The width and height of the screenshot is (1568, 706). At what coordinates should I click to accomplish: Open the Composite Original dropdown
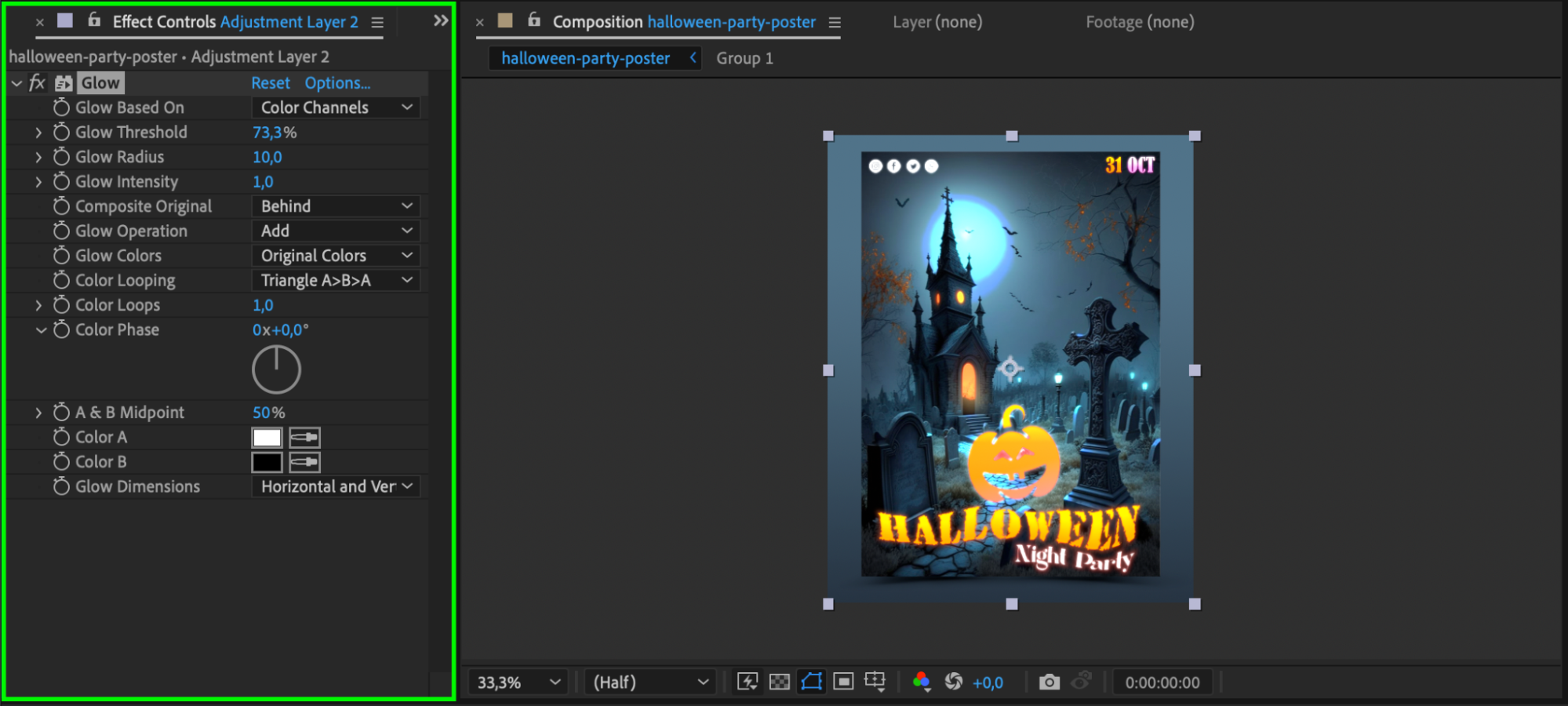click(x=336, y=206)
